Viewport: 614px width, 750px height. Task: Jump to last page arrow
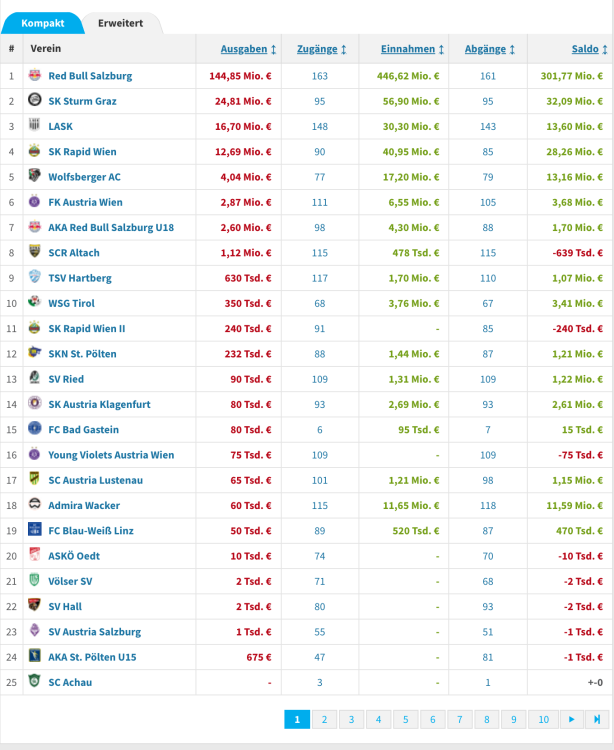[x=597, y=719]
